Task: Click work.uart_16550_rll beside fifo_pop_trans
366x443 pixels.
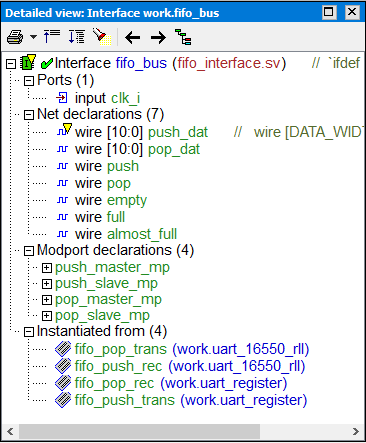Action: click(x=241, y=349)
